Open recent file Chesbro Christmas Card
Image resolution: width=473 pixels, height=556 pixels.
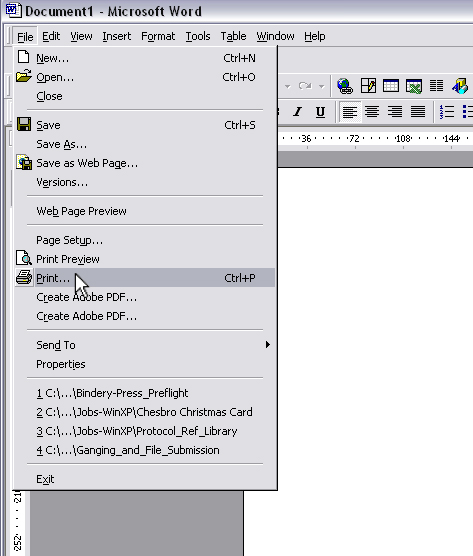click(145, 412)
